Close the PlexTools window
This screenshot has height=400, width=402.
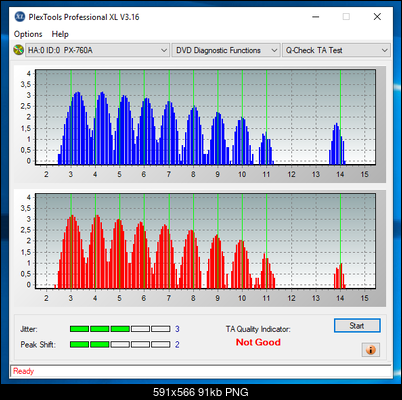[377, 17]
